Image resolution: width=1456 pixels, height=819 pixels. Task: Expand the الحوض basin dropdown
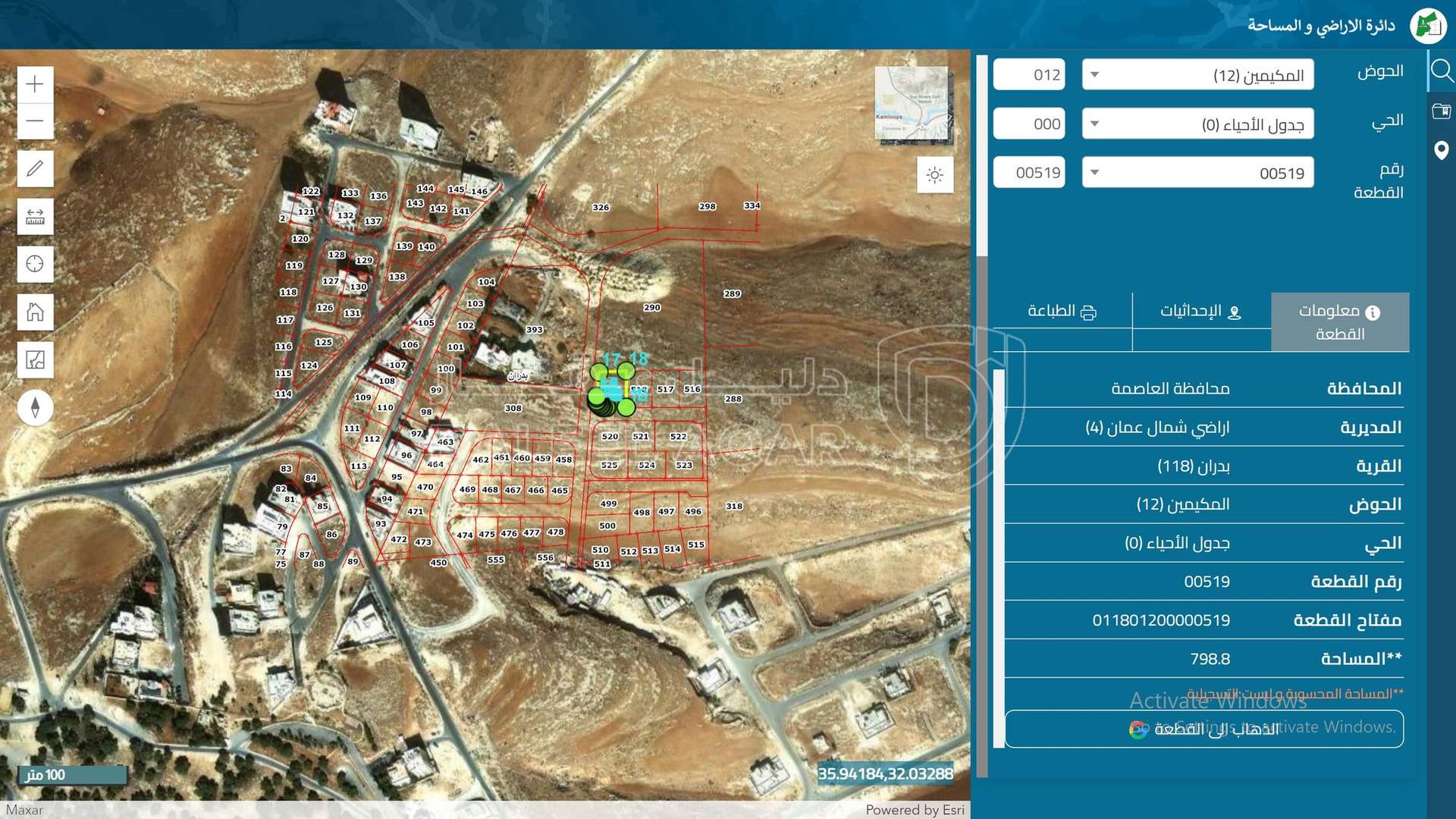coord(1197,75)
